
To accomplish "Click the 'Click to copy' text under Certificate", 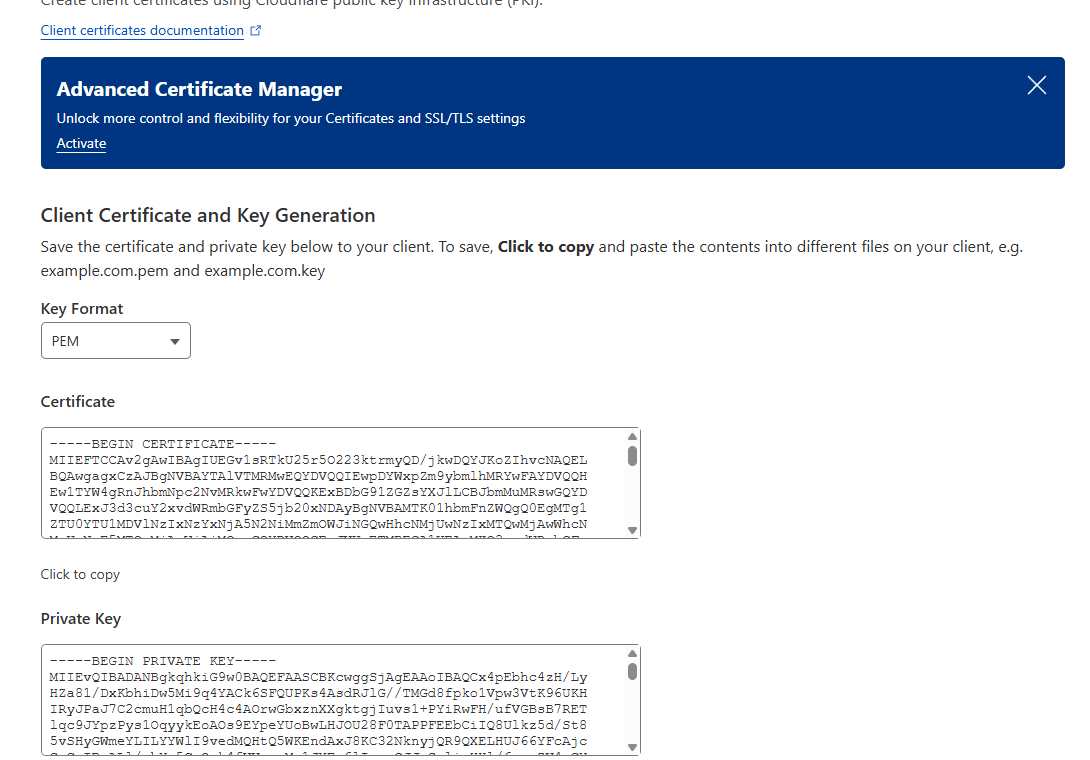I will pos(80,574).
